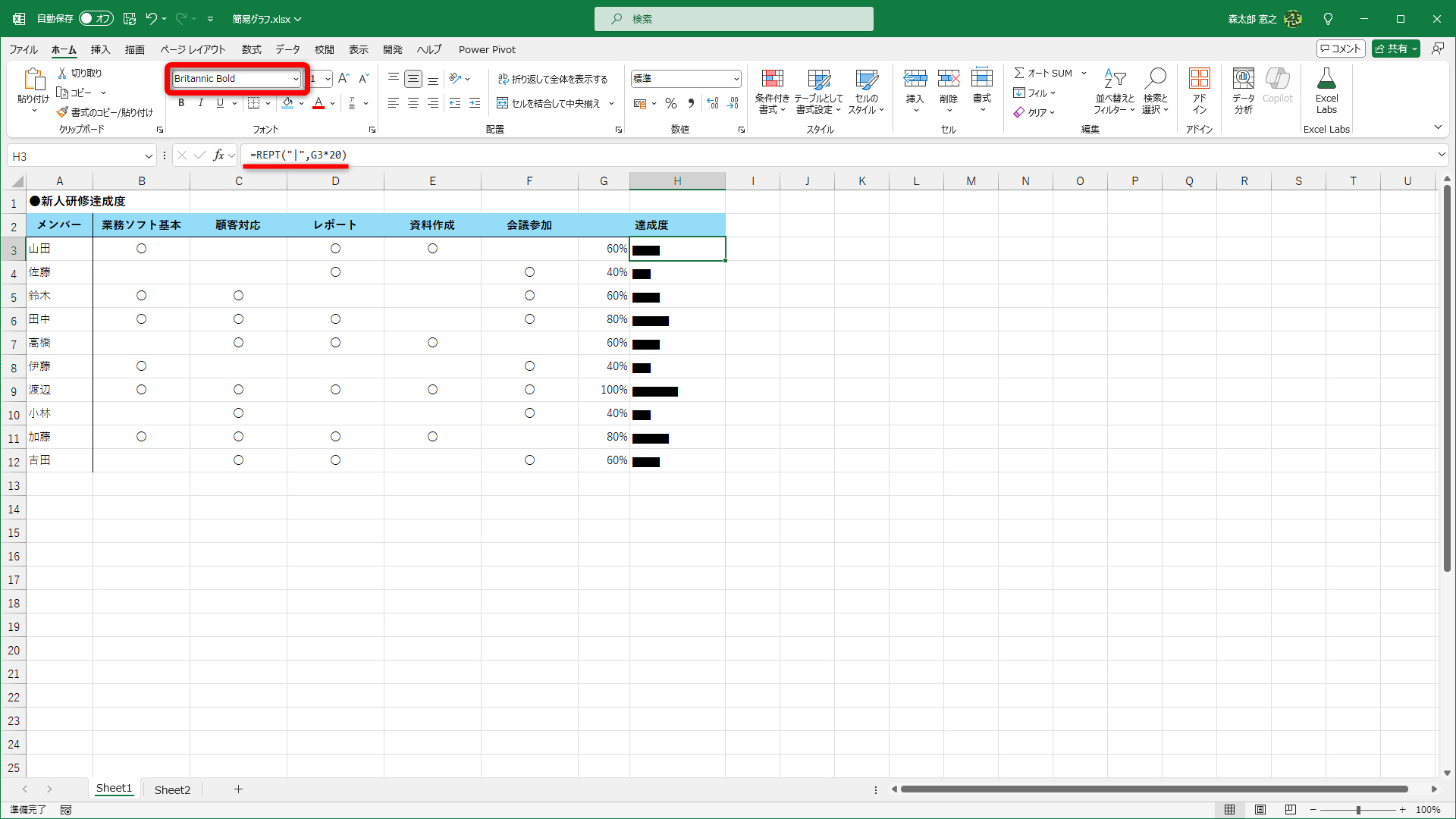Switch to the Sheet2 tab

pos(172,789)
